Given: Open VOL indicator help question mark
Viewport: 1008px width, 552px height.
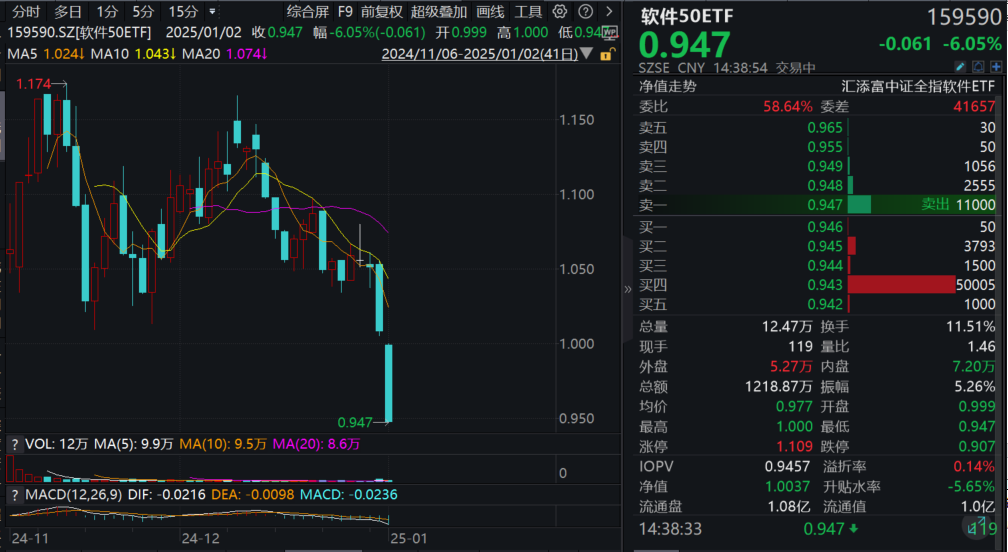Looking at the screenshot, I should coord(14,444).
